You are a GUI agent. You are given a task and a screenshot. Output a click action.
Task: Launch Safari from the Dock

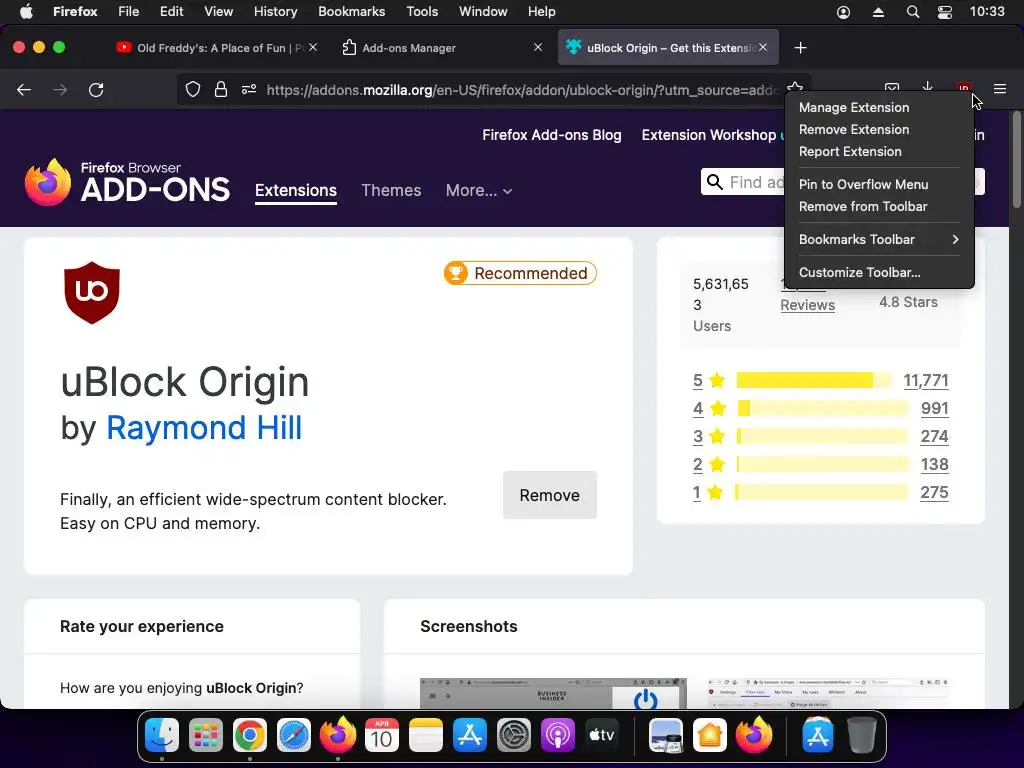[x=294, y=735]
